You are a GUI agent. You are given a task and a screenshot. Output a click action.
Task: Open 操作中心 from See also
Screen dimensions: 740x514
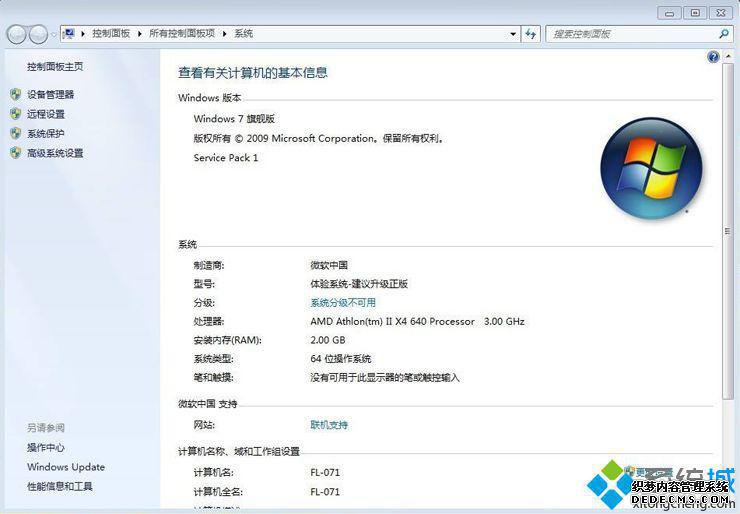(x=46, y=447)
